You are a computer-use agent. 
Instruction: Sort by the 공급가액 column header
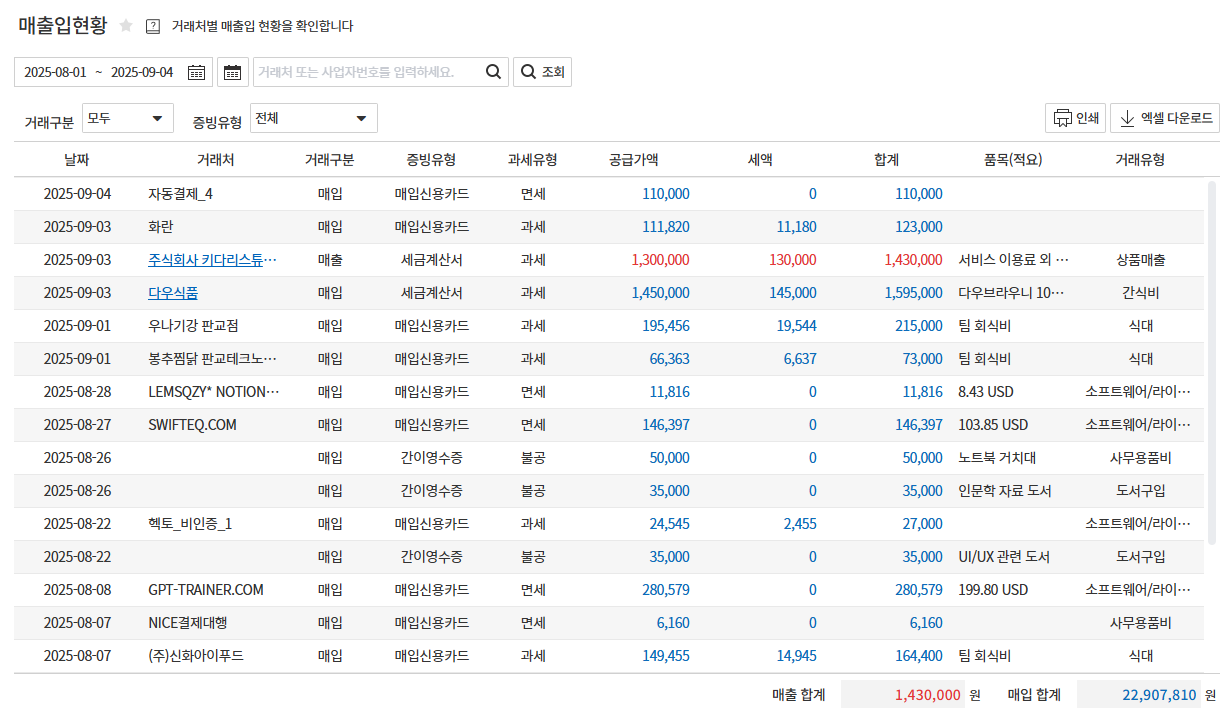(633, 160)
